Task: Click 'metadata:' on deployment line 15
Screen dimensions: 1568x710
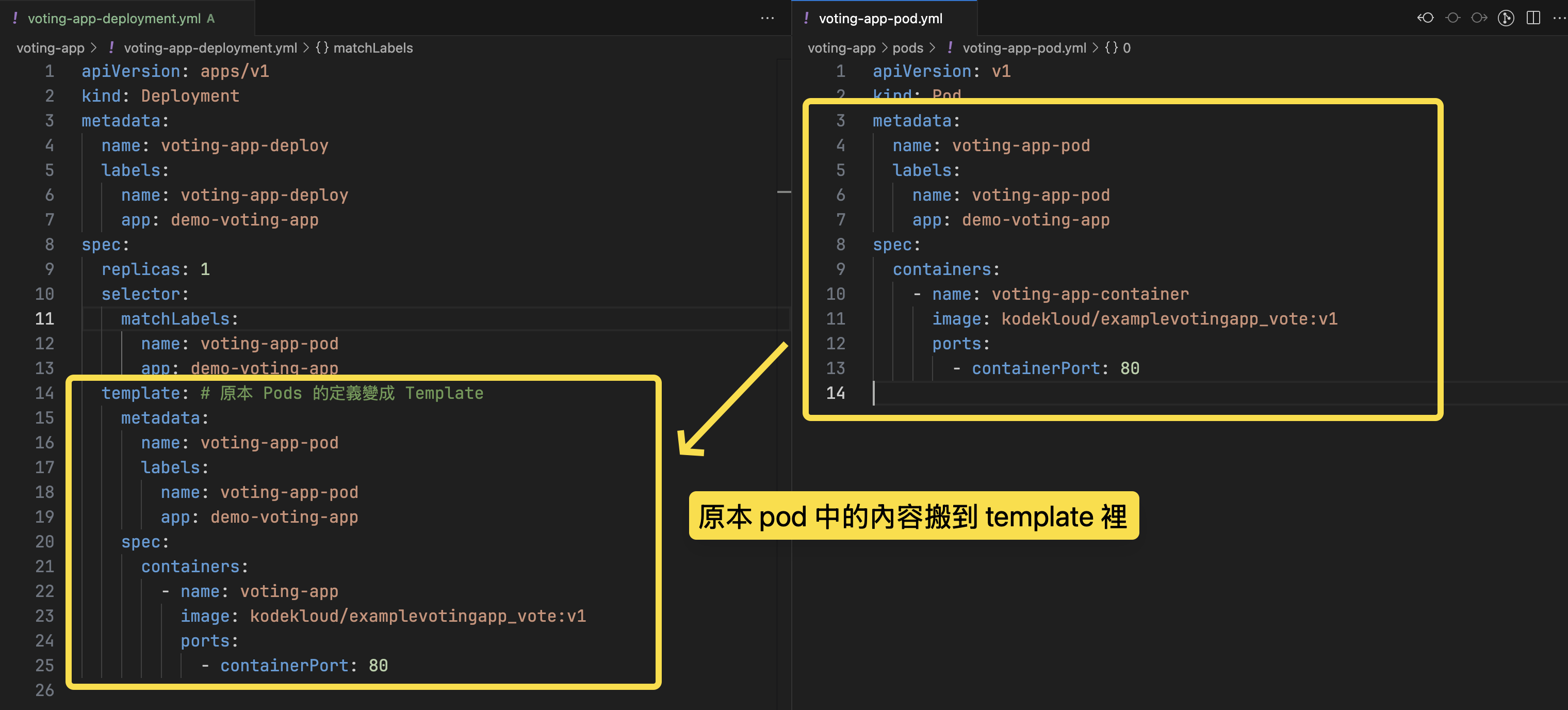Action: coord(165,418)
